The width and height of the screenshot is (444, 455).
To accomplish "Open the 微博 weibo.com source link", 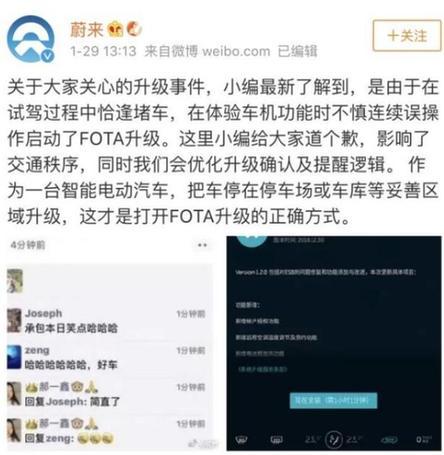I will pos(207,51).
